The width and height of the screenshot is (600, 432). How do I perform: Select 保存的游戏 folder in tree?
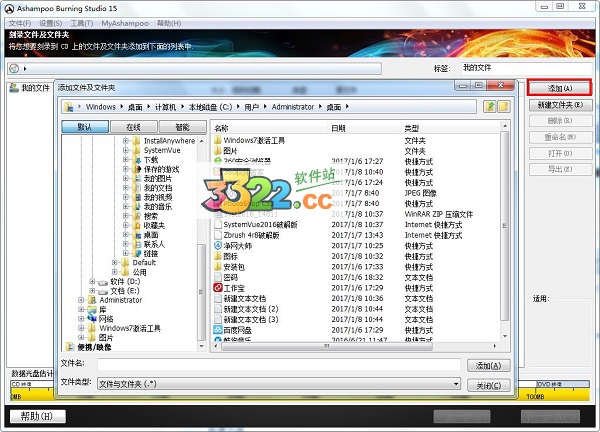[x=156, y=169]
